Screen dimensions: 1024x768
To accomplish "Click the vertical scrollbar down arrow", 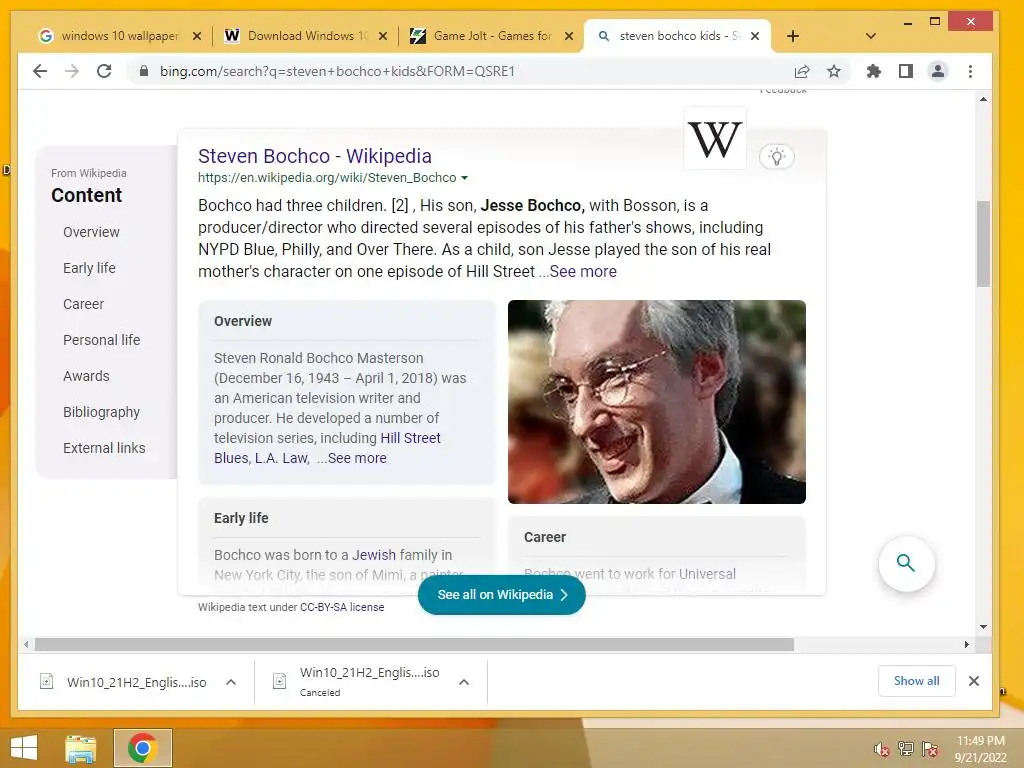I will [984, 627].
